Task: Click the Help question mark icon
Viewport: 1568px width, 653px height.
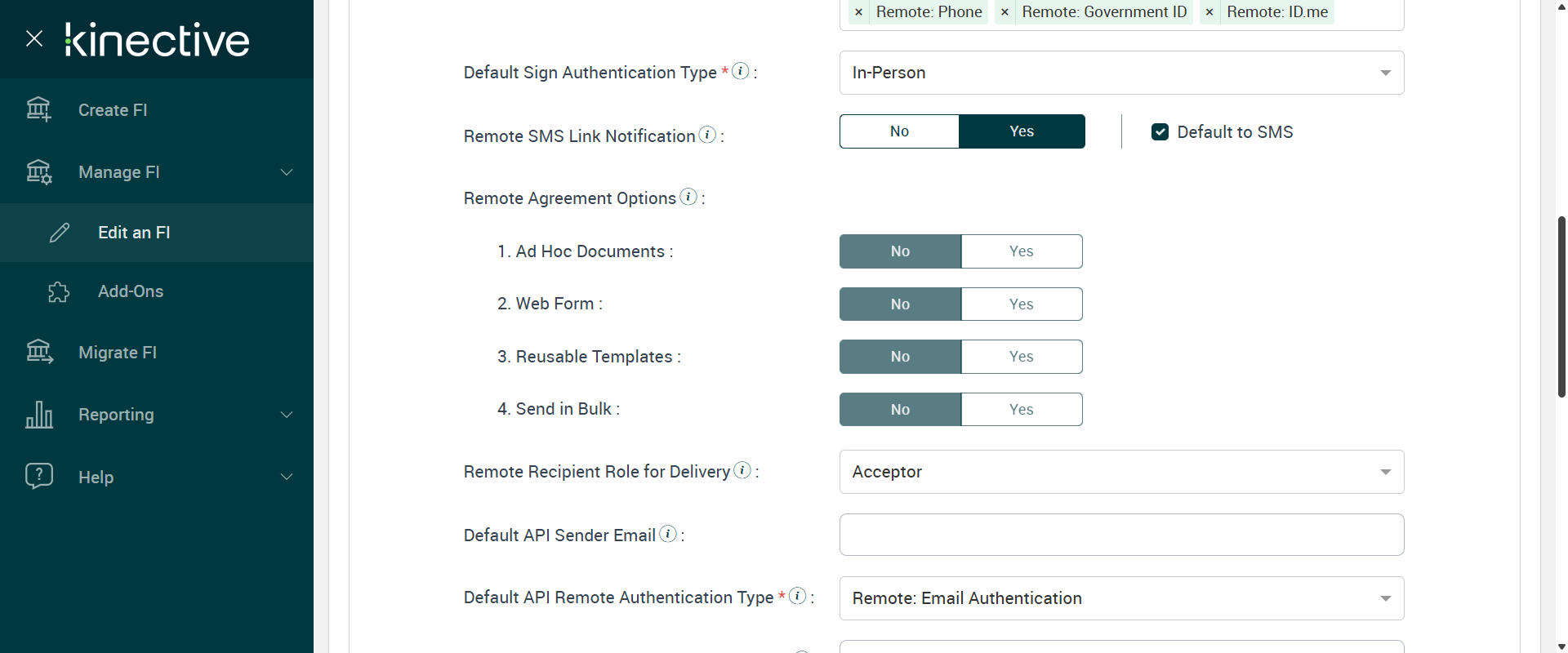Action: coord(38,476)
